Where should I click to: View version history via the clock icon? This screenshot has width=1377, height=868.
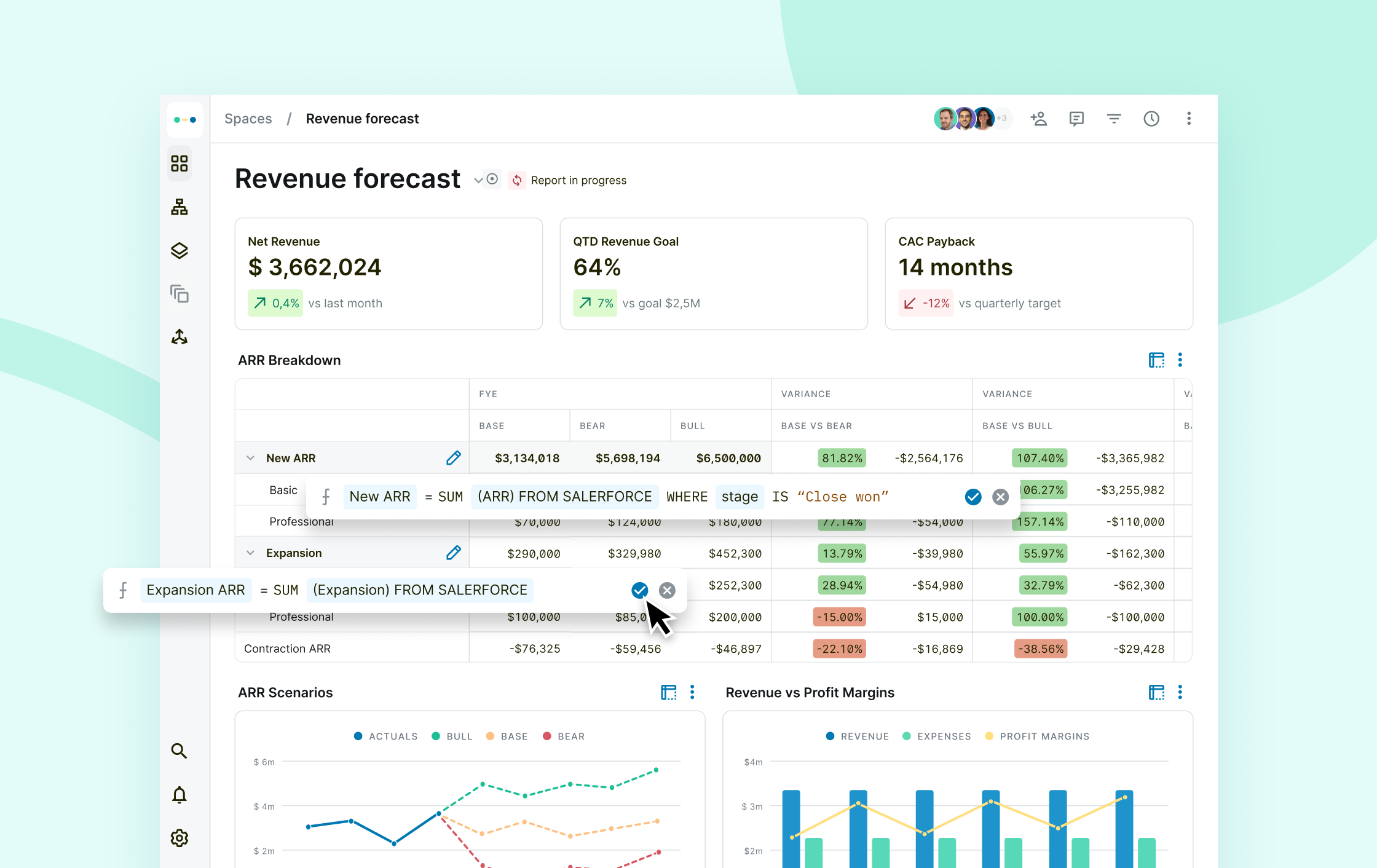[x=1151, y=118]
